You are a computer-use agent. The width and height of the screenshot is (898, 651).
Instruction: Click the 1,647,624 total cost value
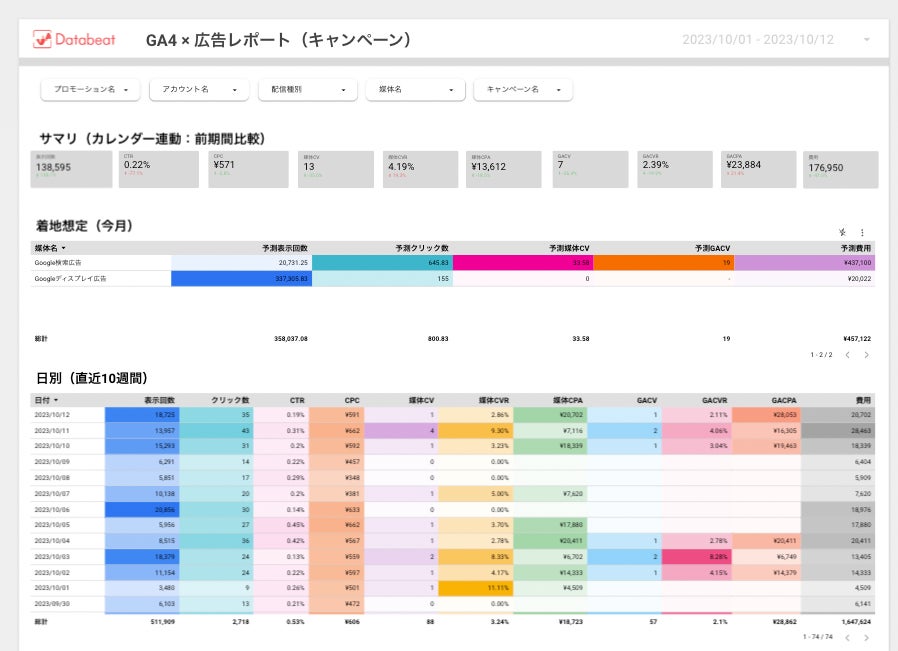click(x=856, y=622)
